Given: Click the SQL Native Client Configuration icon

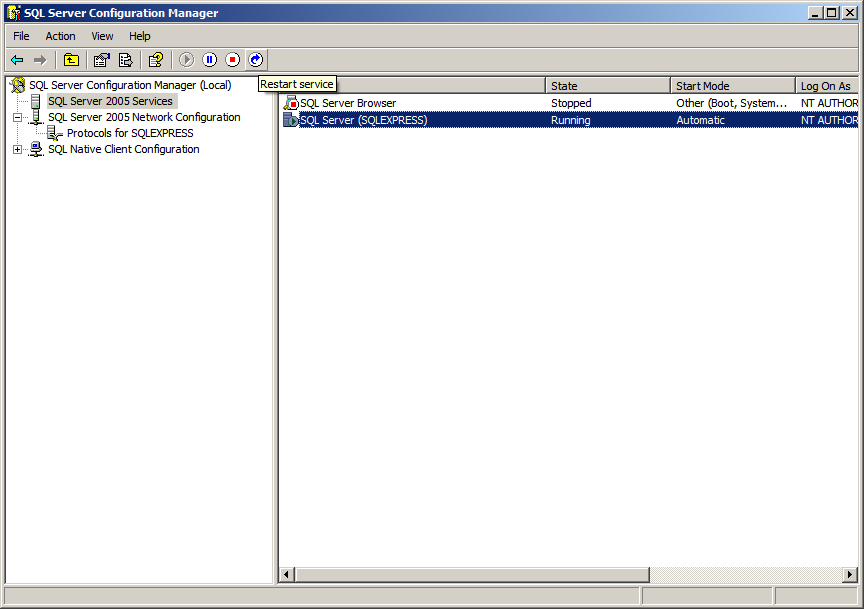Looking at the screenshot, I should tap(36, 149).
